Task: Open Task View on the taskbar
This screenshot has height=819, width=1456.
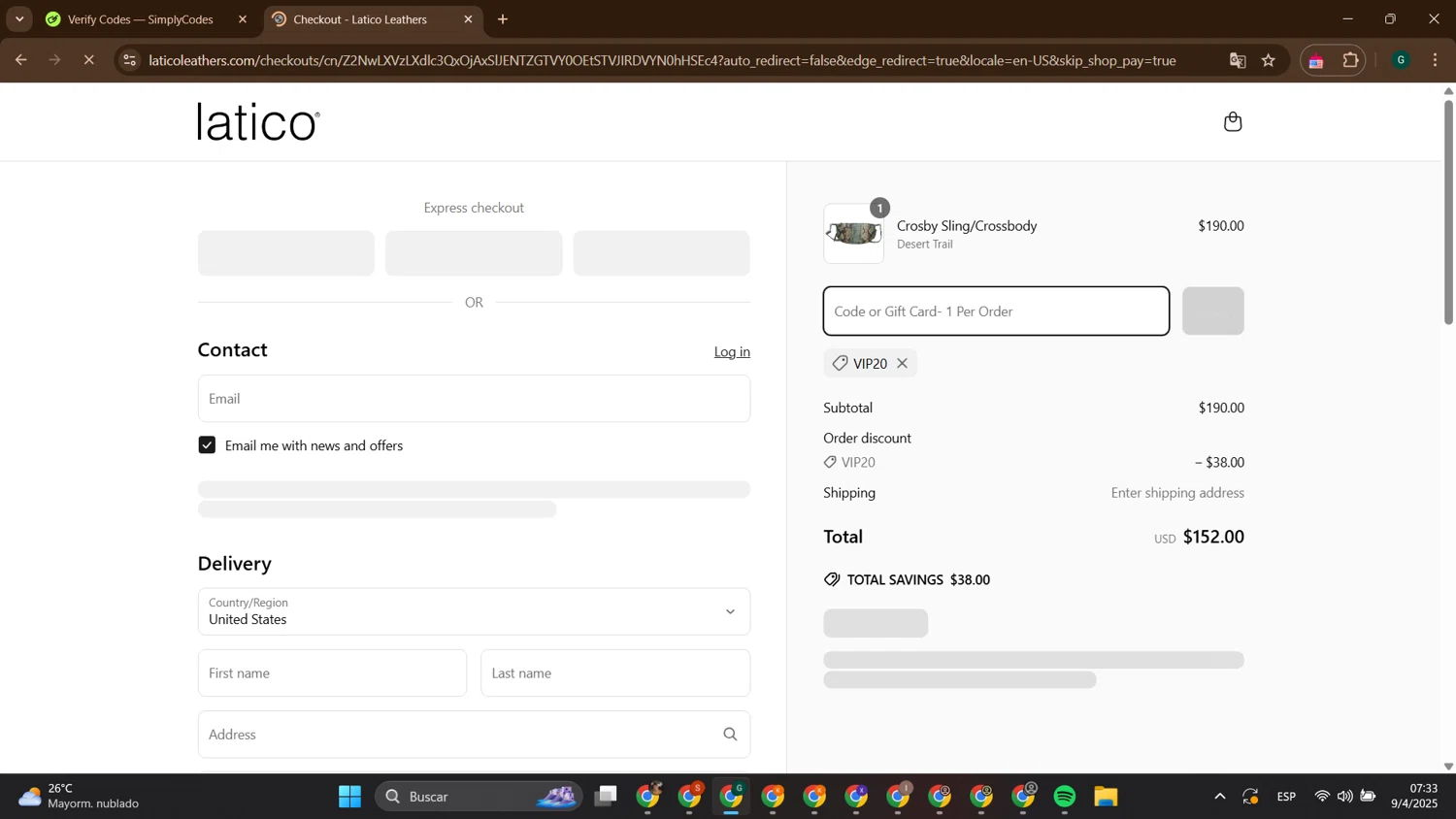Action: 607,797
